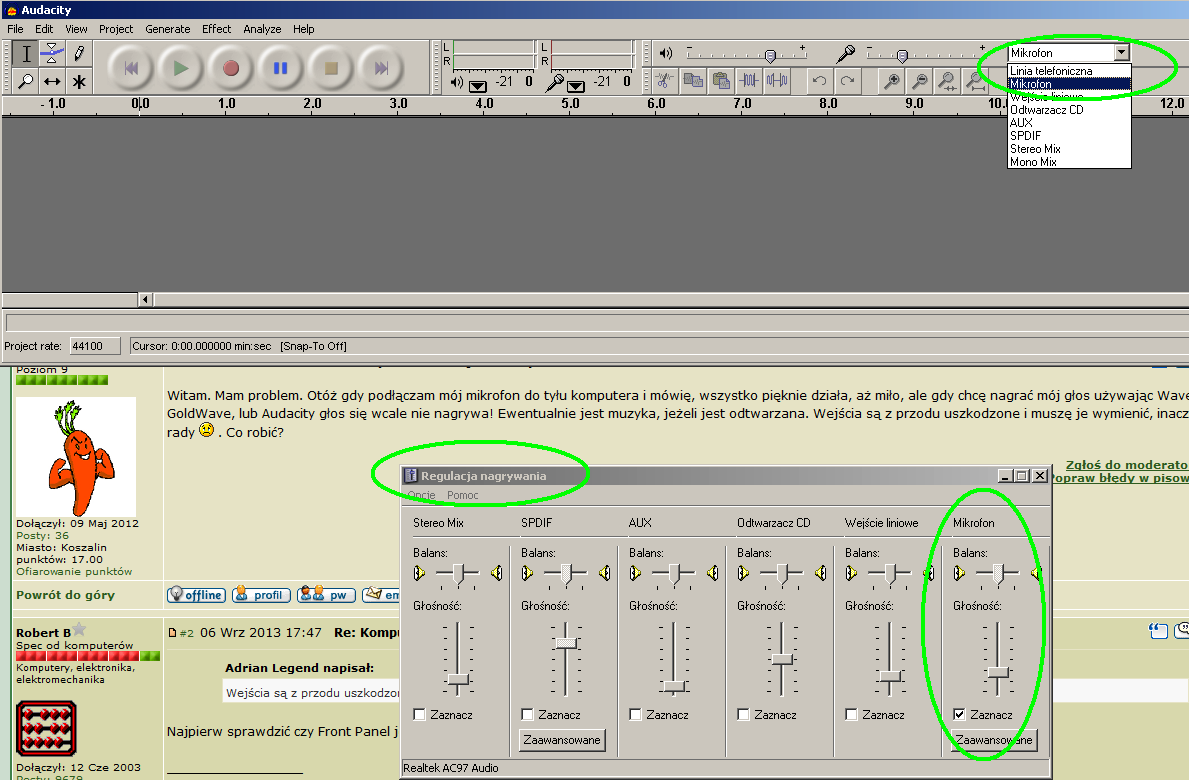
Task: Choose AUX from source list
Action: click(x=1069, y=123)
